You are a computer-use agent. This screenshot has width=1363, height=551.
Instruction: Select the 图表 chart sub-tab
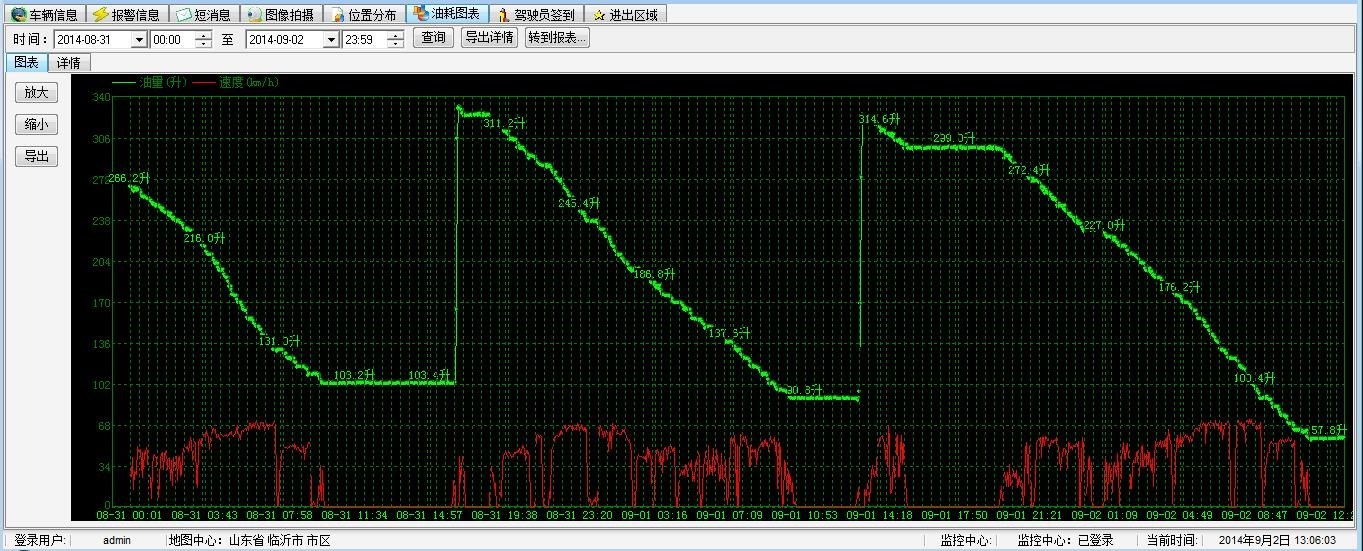pos(26,62)
